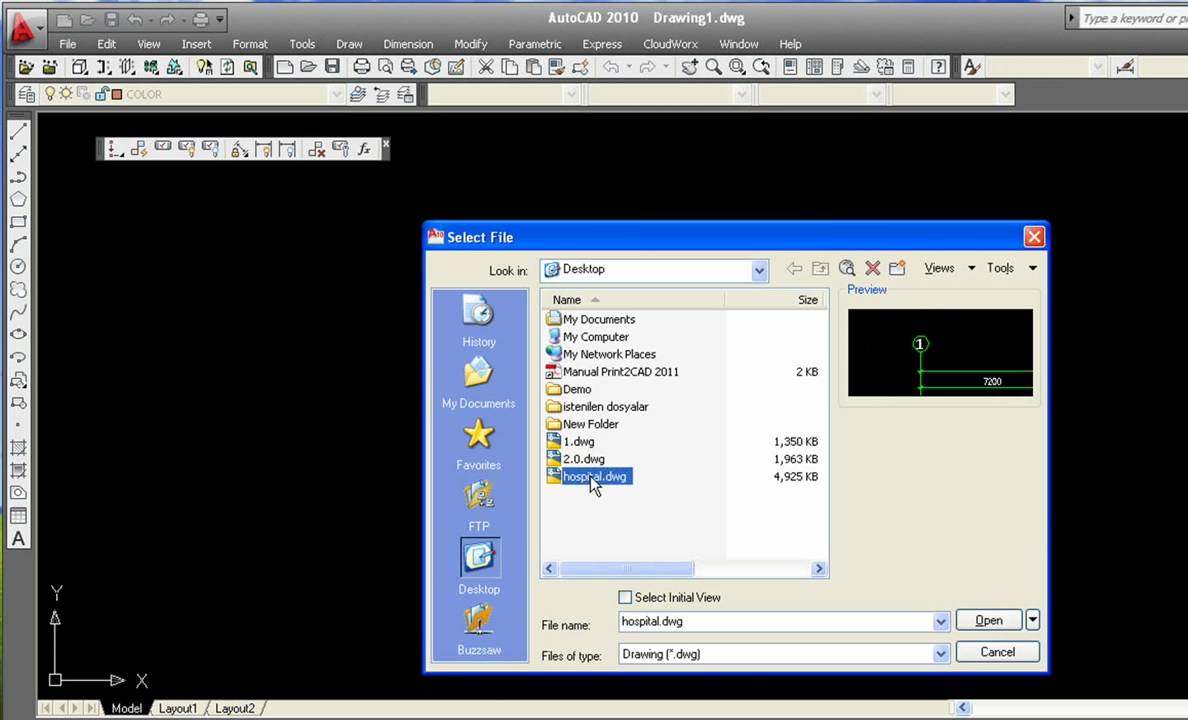Select the Circle tool in the draw toolbar
The width and height of the screenshot is (1188, 720).
pyautogui.click(x=18, y=267)
